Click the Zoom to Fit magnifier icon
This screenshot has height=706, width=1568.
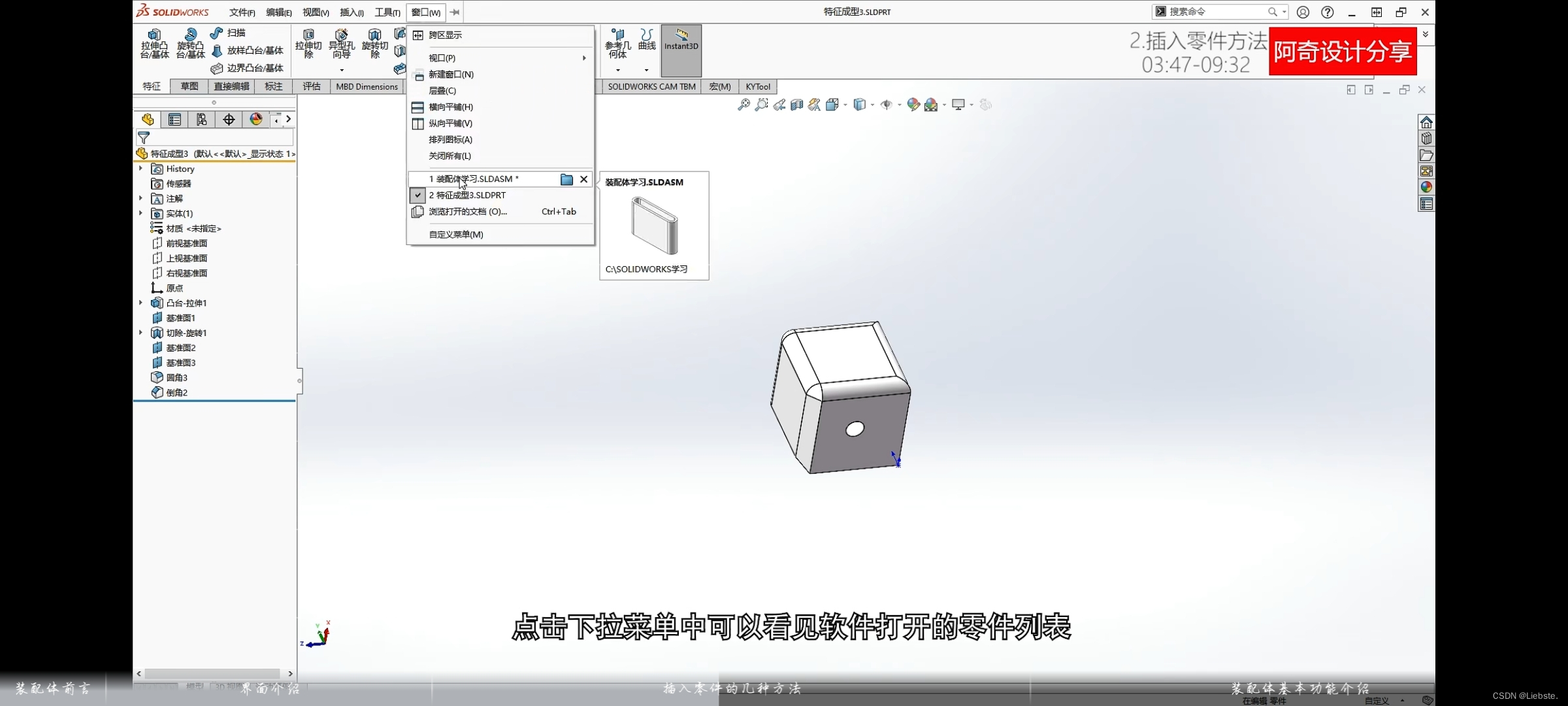coord(743,105)
